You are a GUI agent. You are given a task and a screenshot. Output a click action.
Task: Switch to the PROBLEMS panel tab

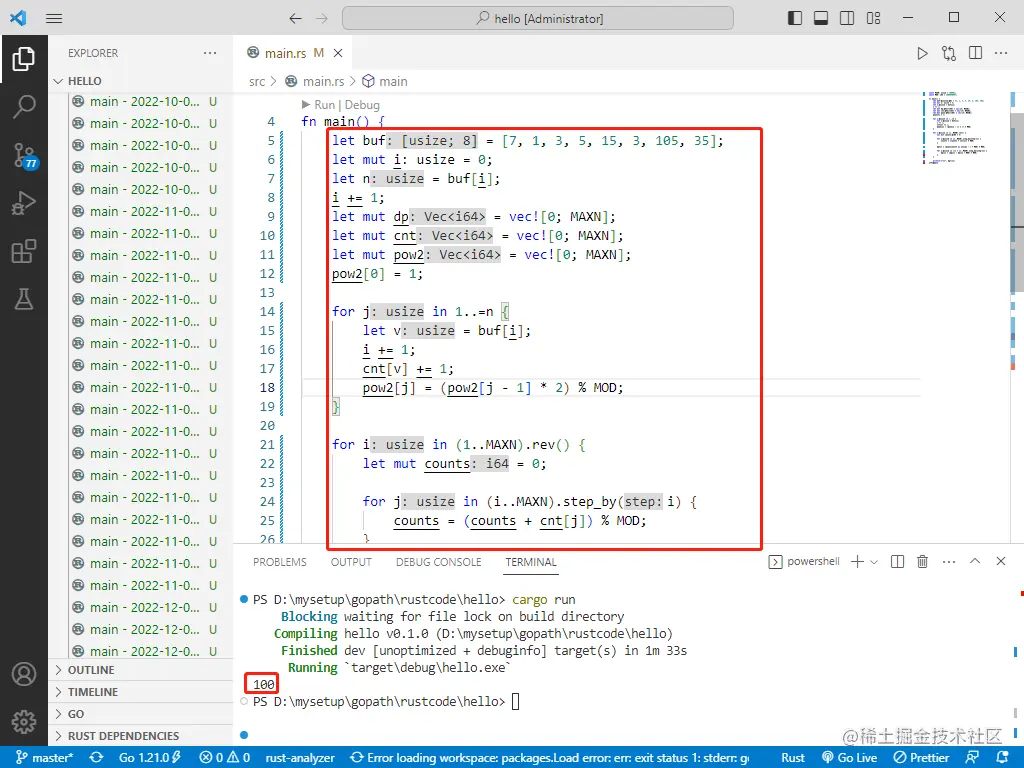coord(280,562)
